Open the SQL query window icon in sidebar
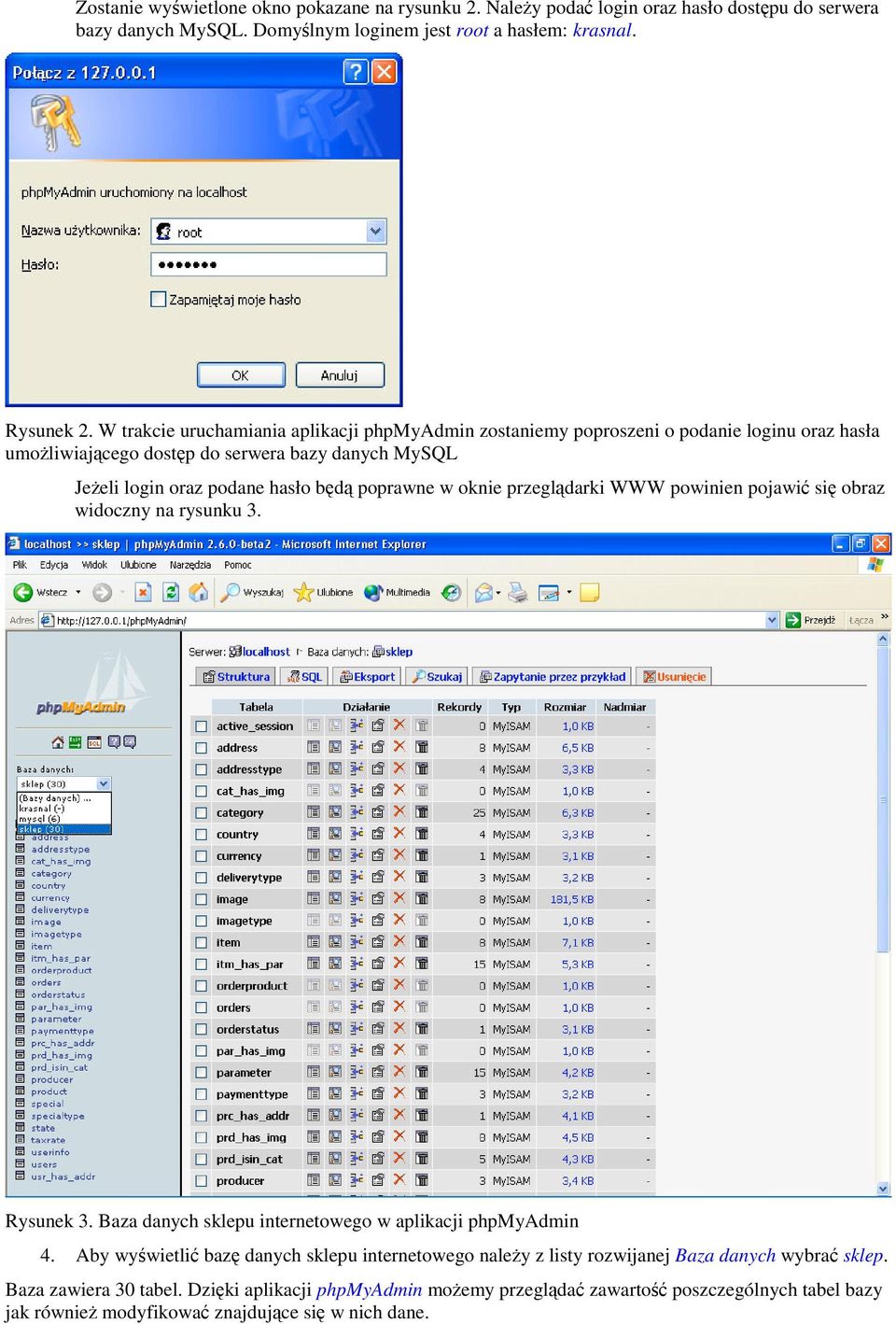 pos(94,742)
